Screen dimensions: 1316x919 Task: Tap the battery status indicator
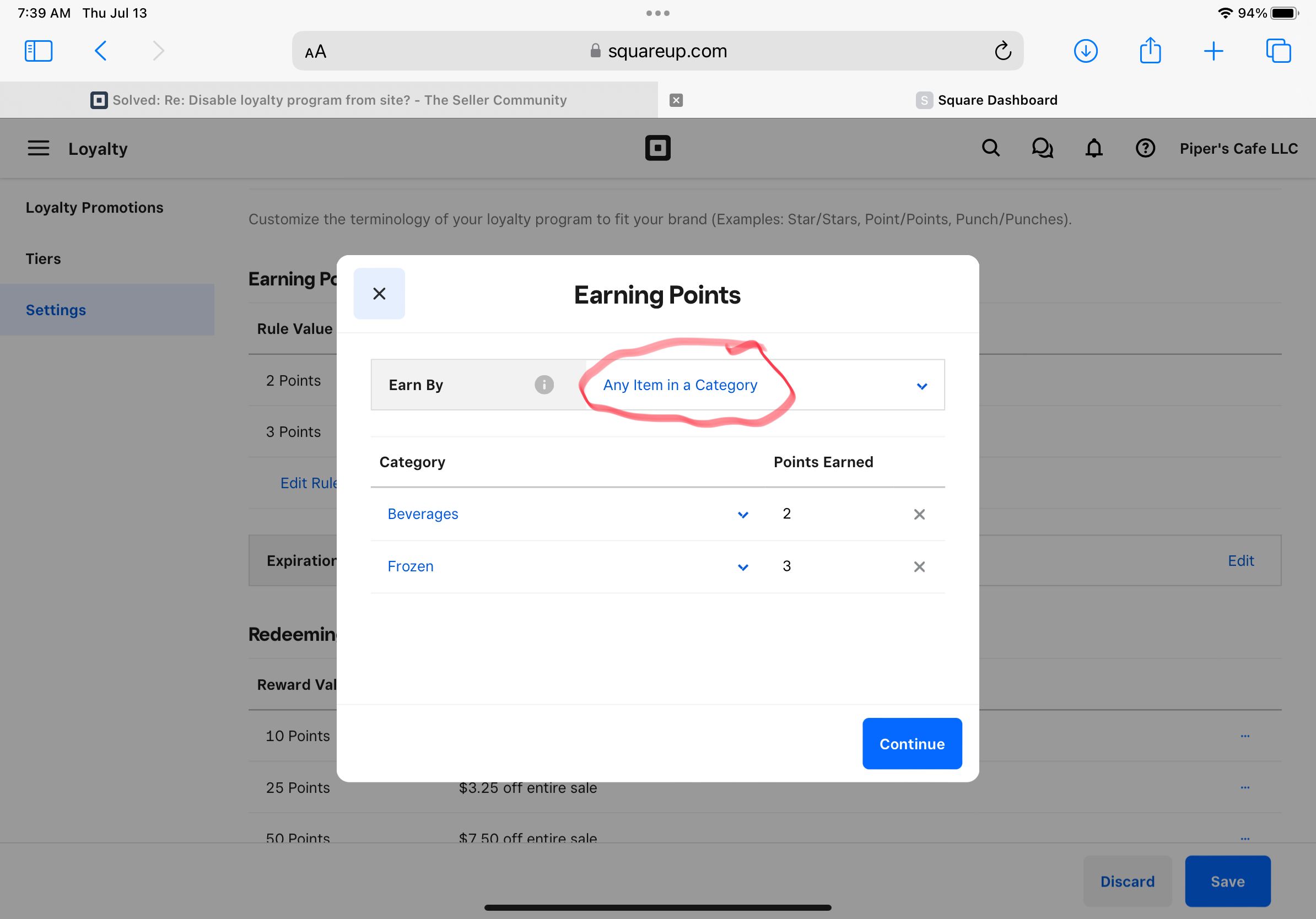click(x=1285, y=13)
